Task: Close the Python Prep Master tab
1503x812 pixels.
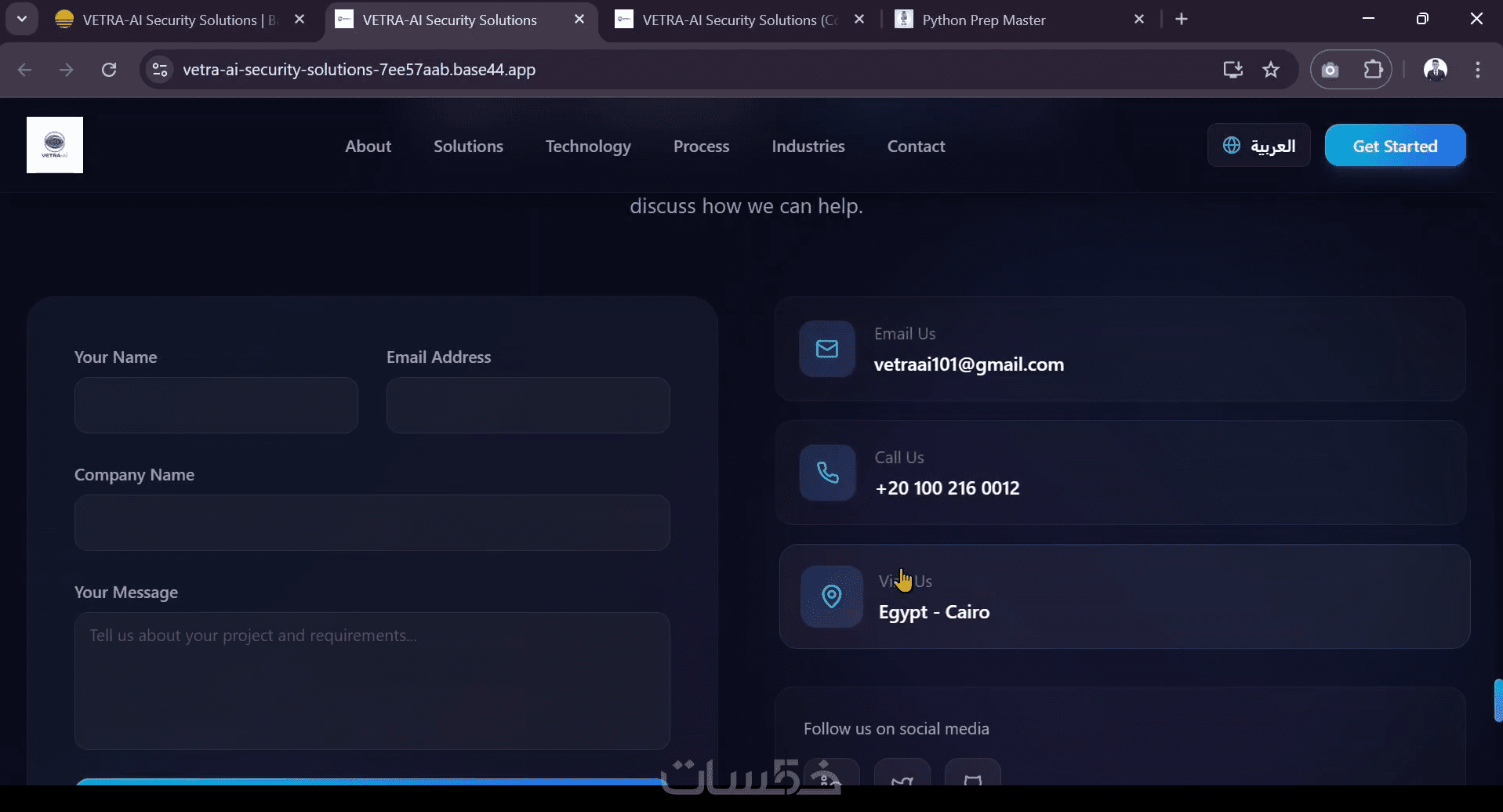Action: point(1139,19)
